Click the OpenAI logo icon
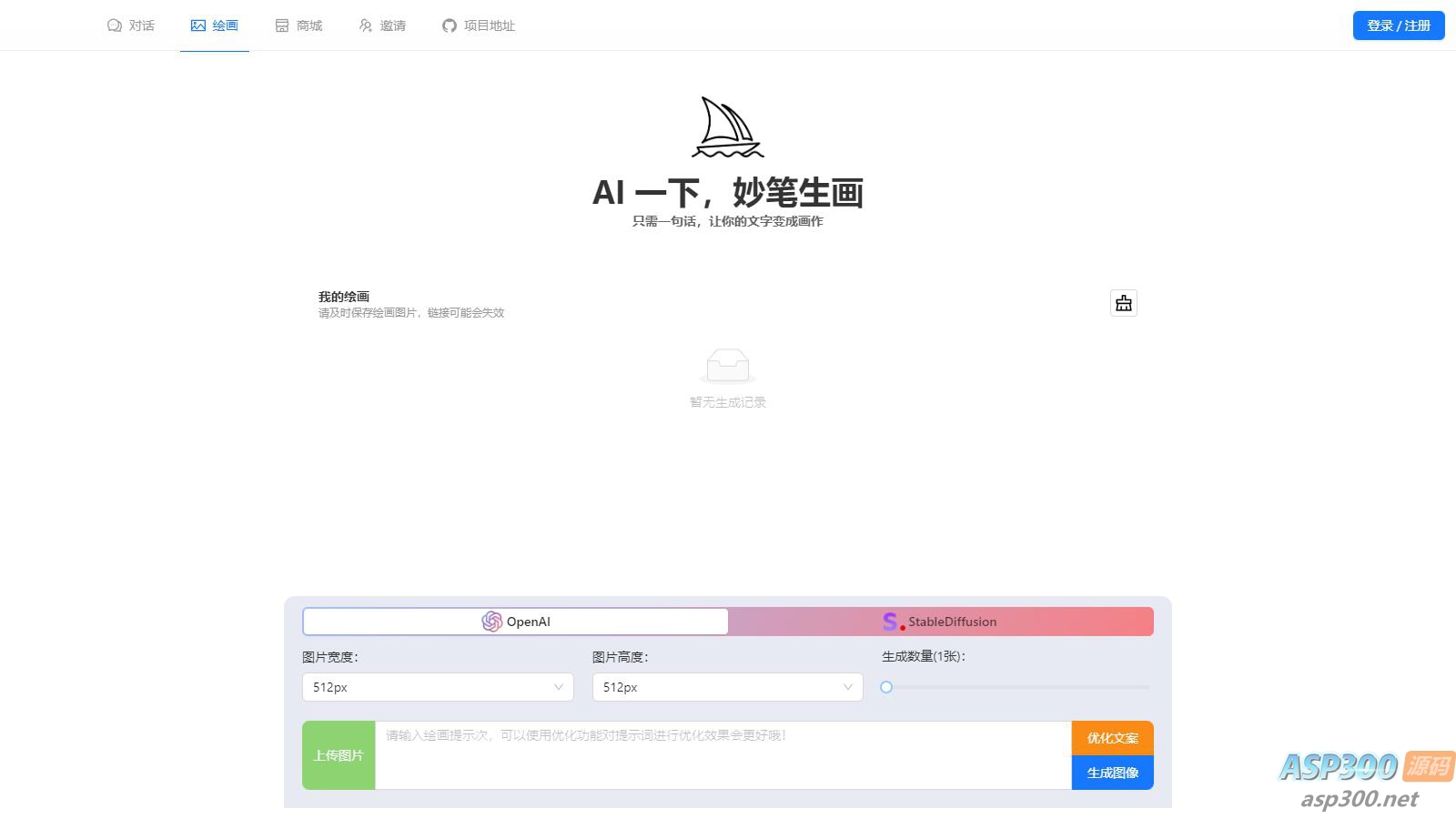This screenshot has height=819, width=1456. 492,622
